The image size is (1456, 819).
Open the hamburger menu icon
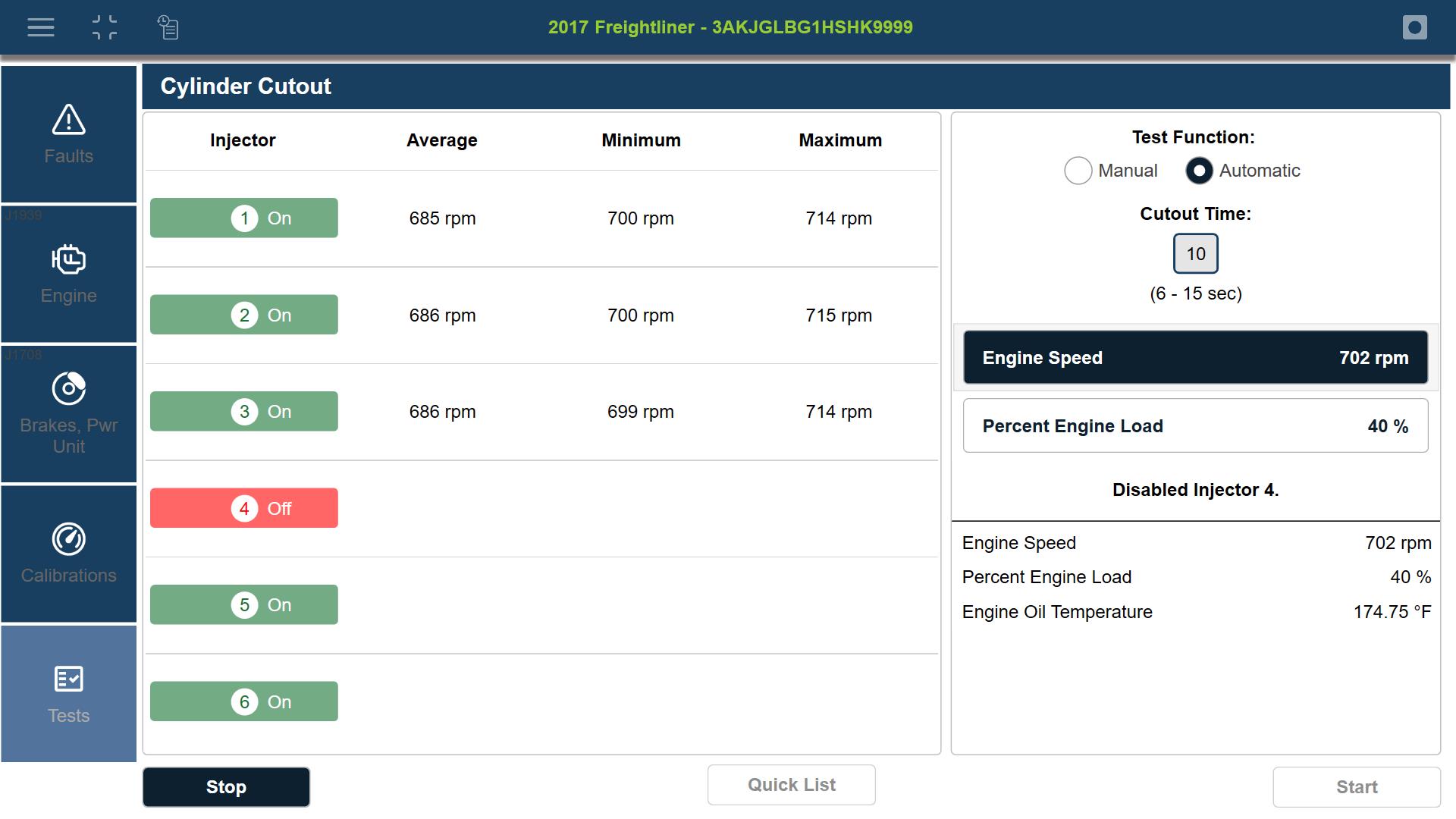point(41,28)
